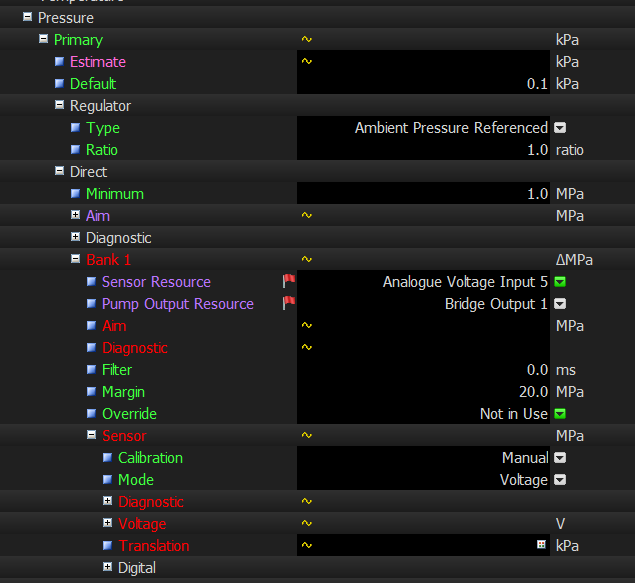The width and height of the screenshot is (635, 583).
Task: Click the Voltage mode value
Action: tap(524, 480)
